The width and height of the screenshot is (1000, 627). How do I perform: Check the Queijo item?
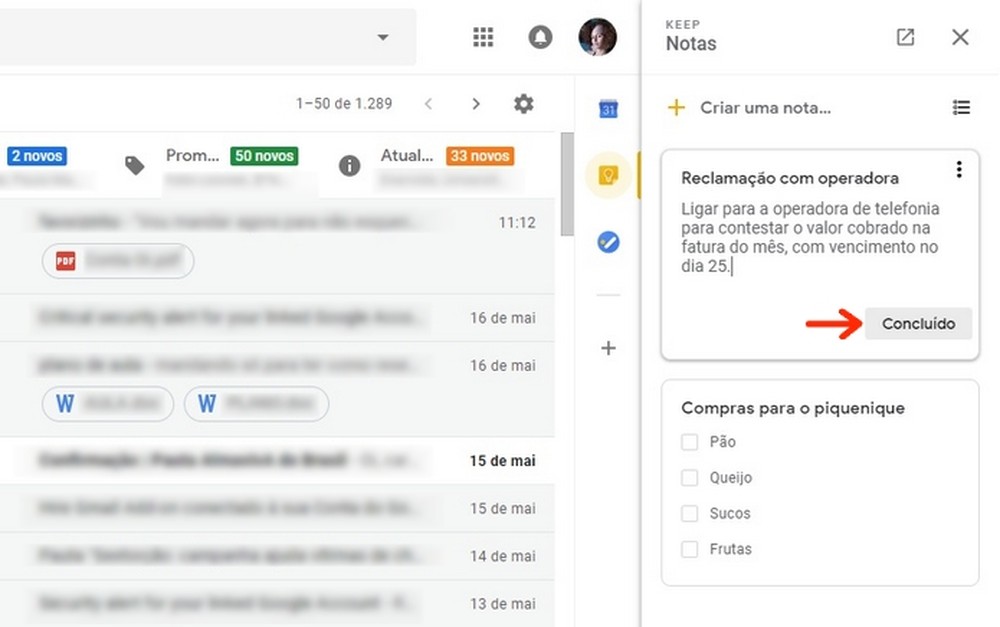(689, 478)
